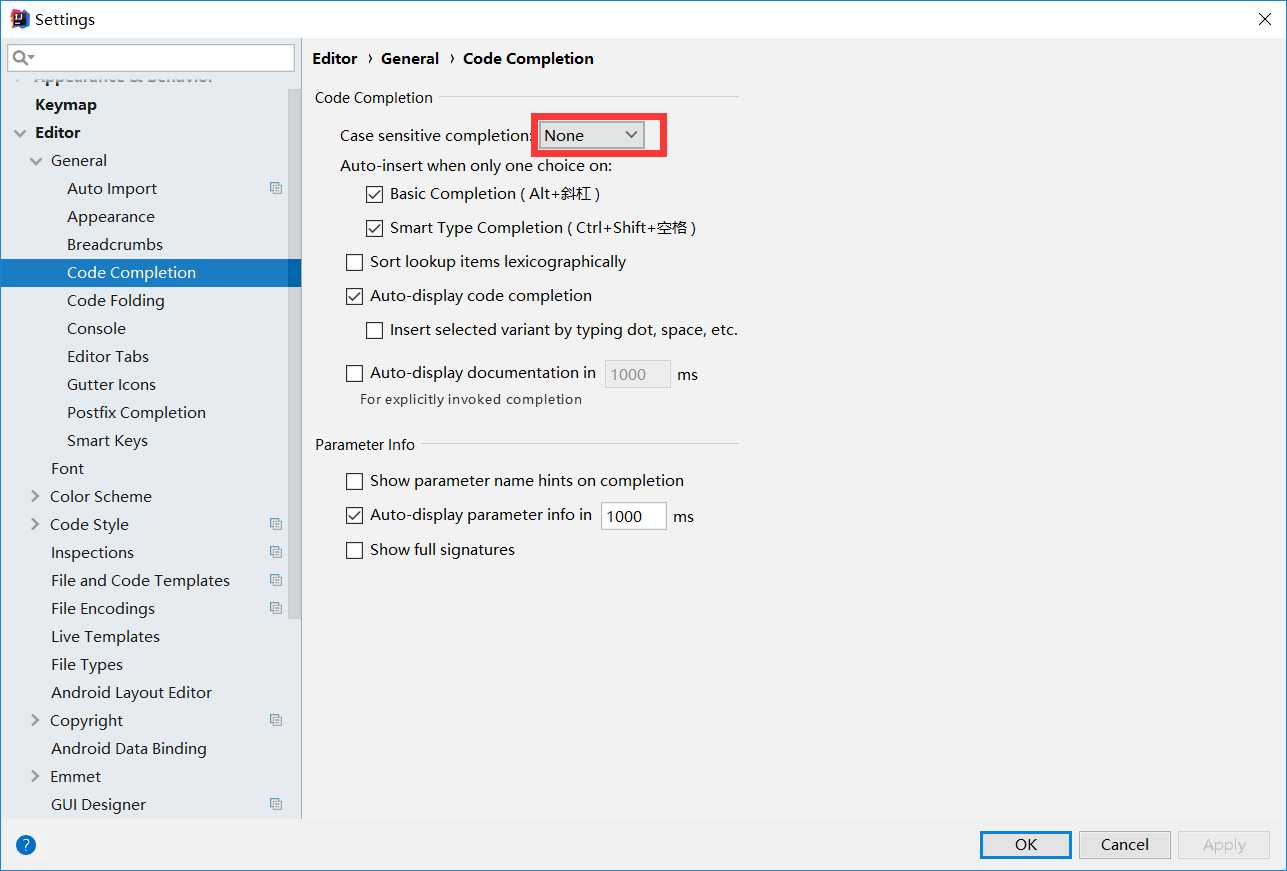Click the Cancel button
The width and height of the screenshot is (1287, 871).
1124,844
